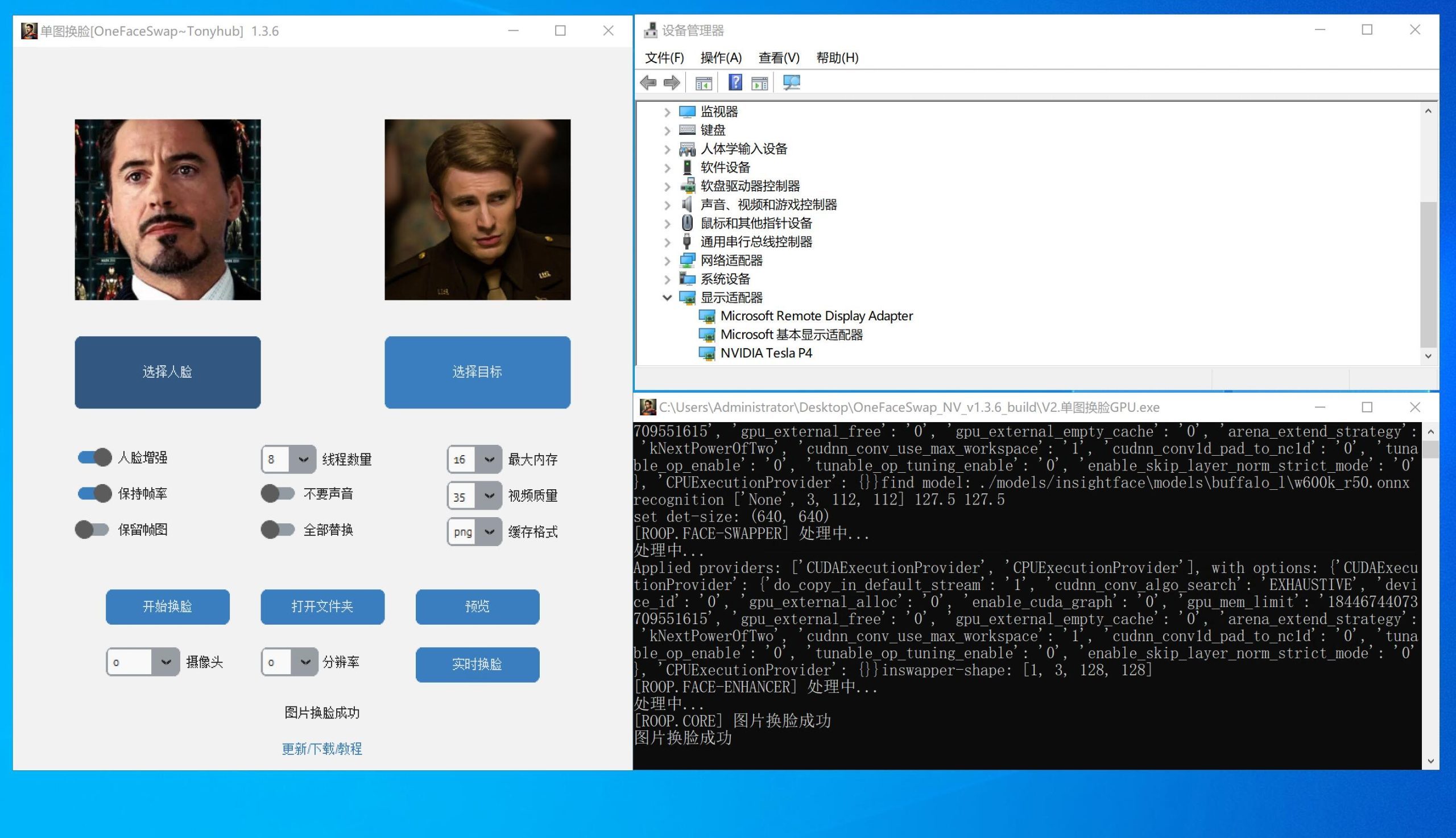Click the 选择人脸 button
Viewport: 1456px width, 838px height.
167,373
